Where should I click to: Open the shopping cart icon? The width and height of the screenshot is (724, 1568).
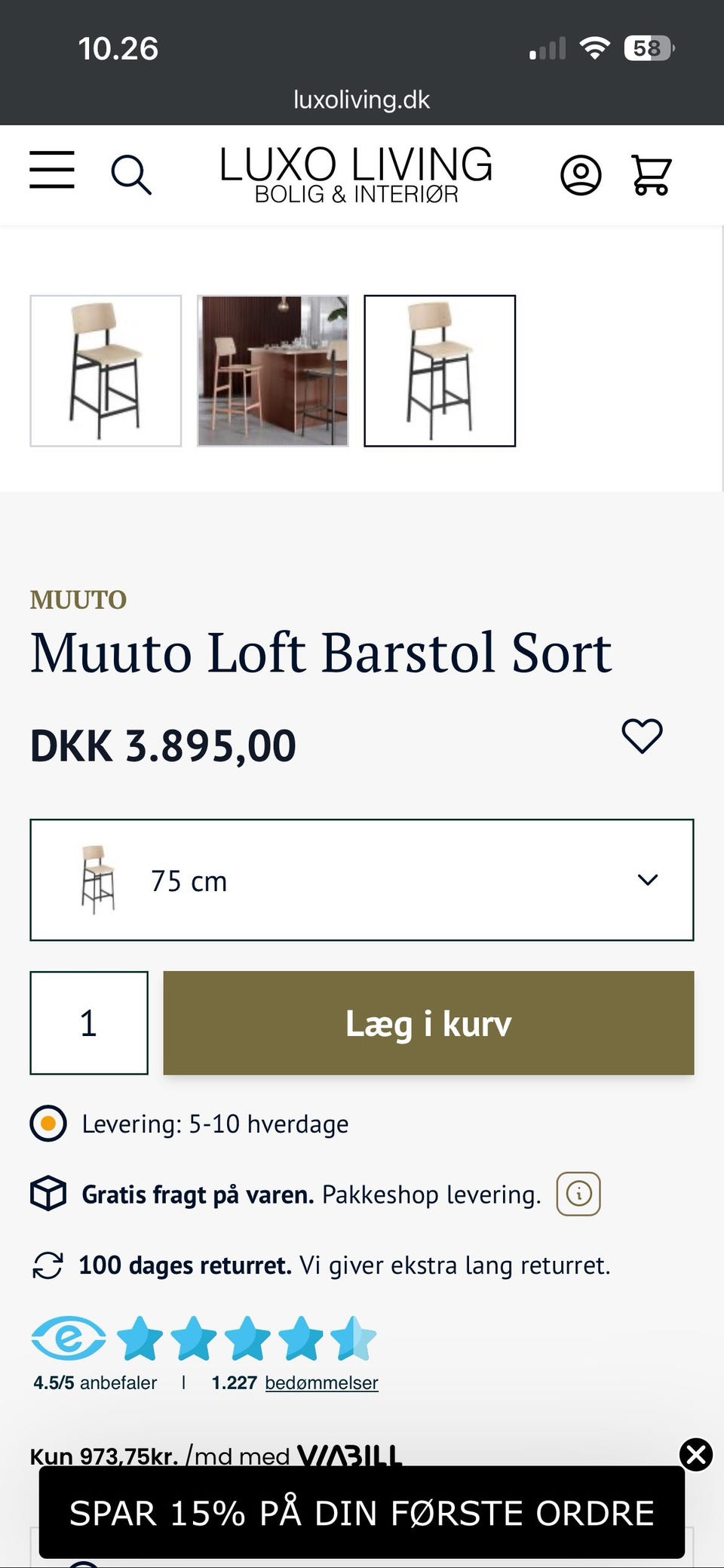click(651, 175)
